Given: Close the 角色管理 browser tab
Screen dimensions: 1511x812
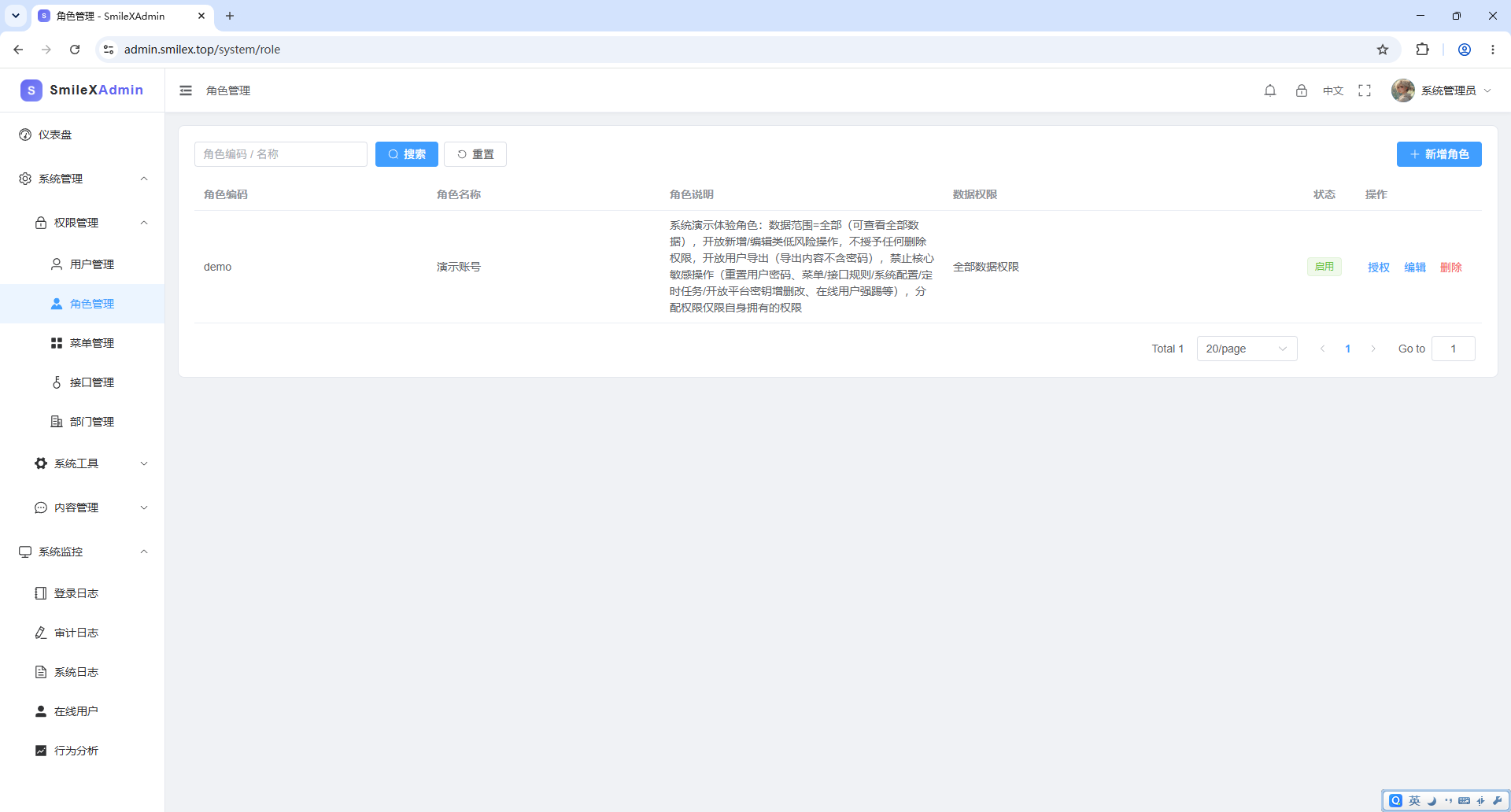Looking at the screenshot, I should pos(201,16).
